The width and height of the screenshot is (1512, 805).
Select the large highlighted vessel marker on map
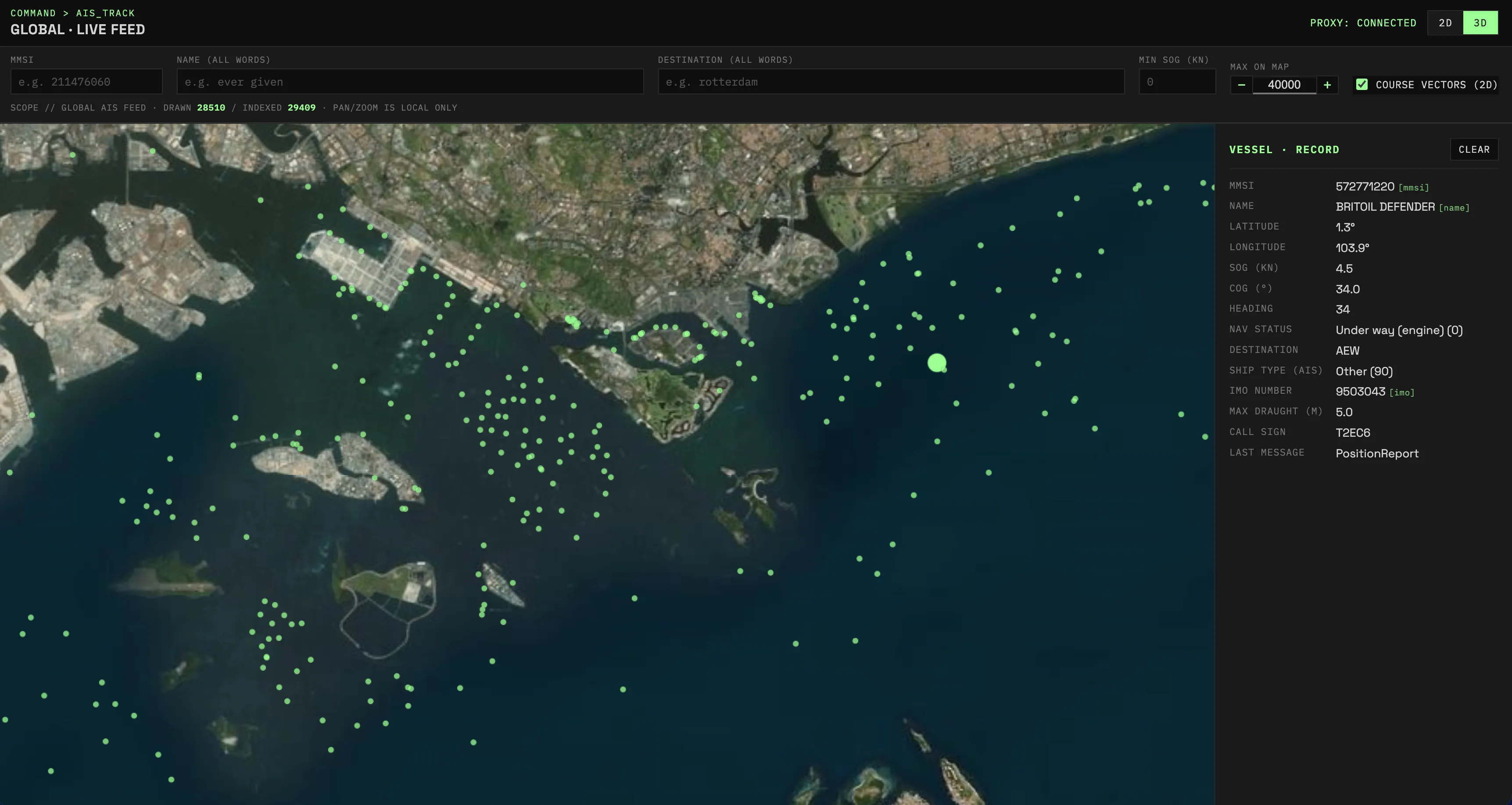coord(937,363)
